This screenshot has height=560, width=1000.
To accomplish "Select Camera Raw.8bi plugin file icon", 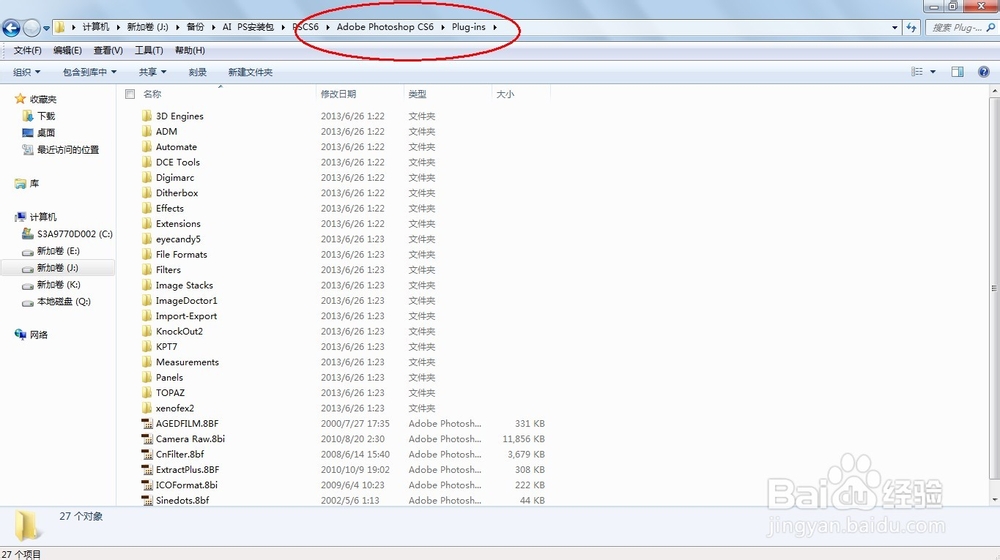I will [x=147, y=439].
